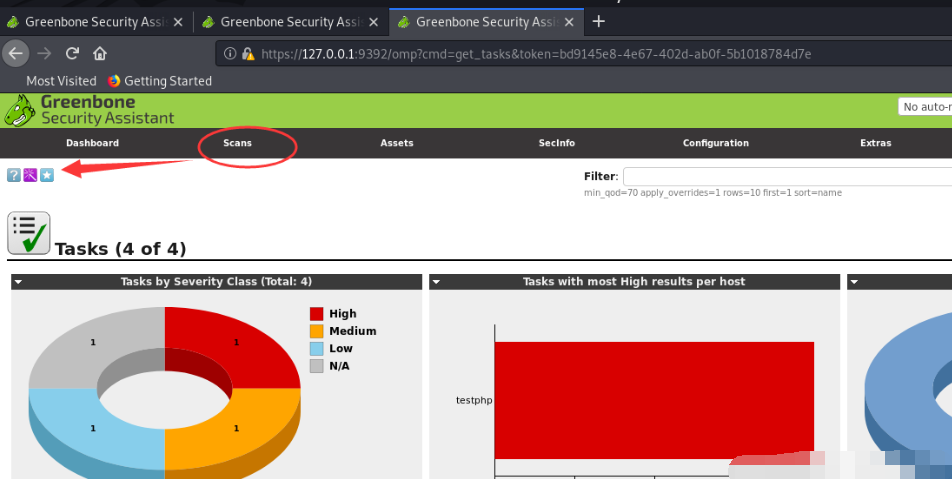Click the browser URL address bar
The height and width of the screenshot is (479, 952).
click(583, 54)
